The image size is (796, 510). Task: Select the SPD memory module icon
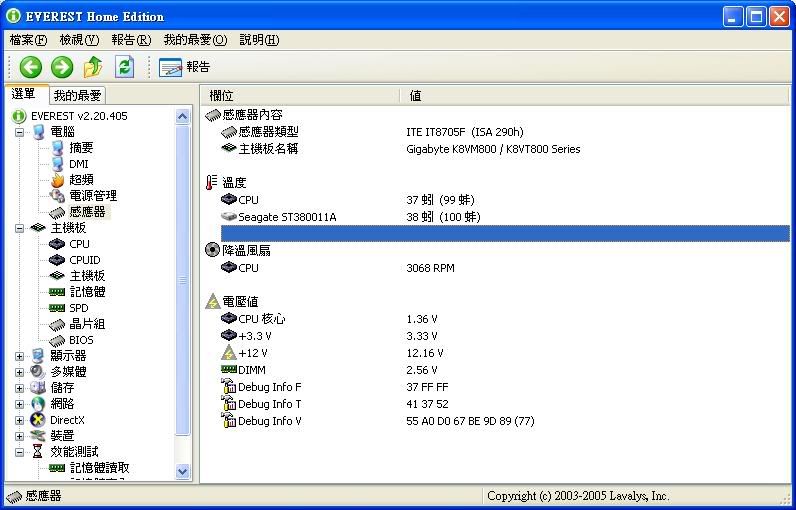(x=57, y=308)
